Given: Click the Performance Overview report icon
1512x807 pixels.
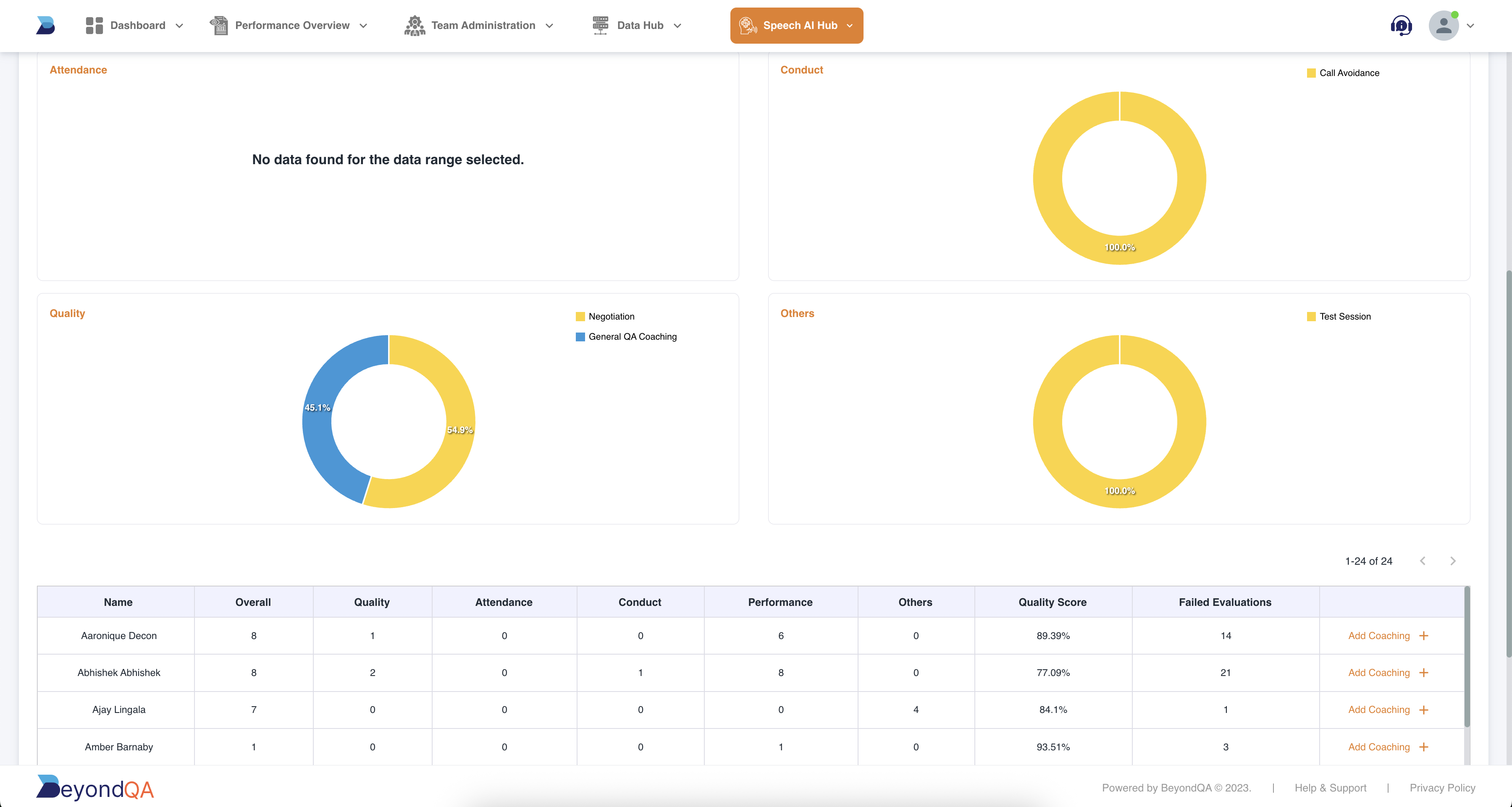Looking at the screenshot, I should pos(219,25).
